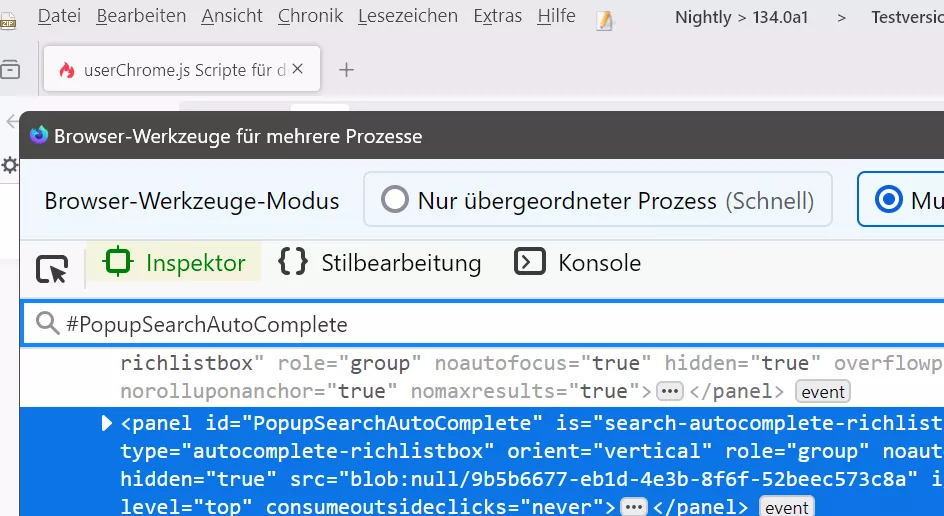The width and height of the screenshot is (944, 516).
Task: Click the Browser-Werkzeuge window Firefox icon
Action: pyautogui.click(x=39, y=135)
